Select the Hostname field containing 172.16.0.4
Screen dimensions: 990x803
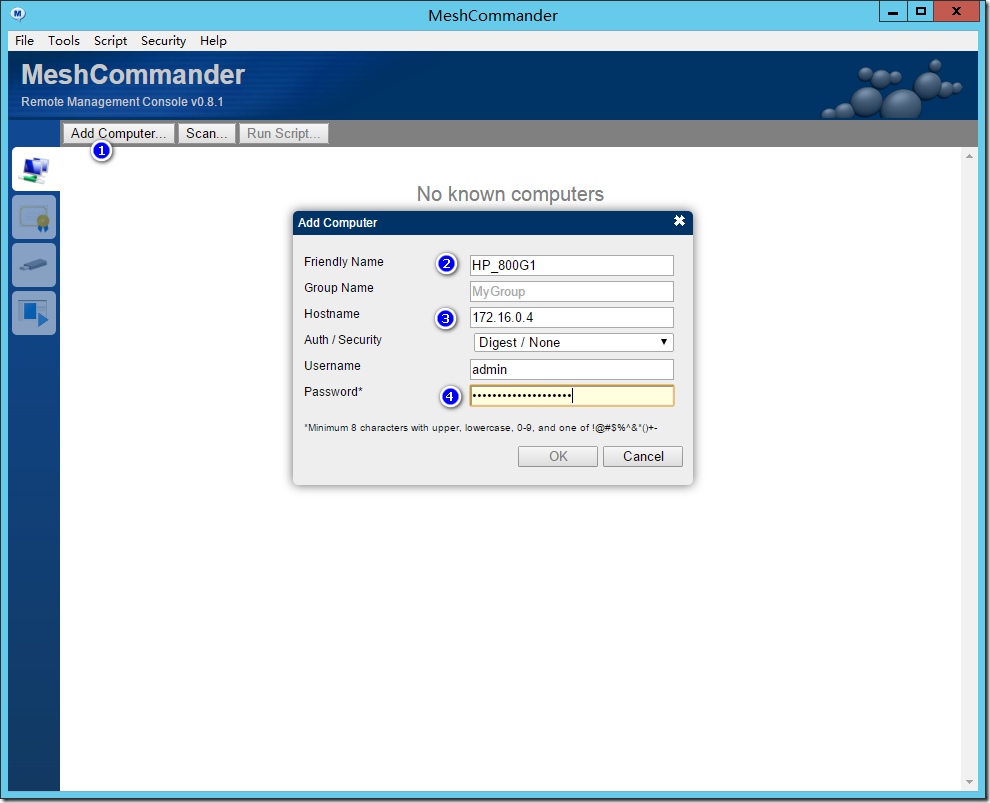point(571,317)
